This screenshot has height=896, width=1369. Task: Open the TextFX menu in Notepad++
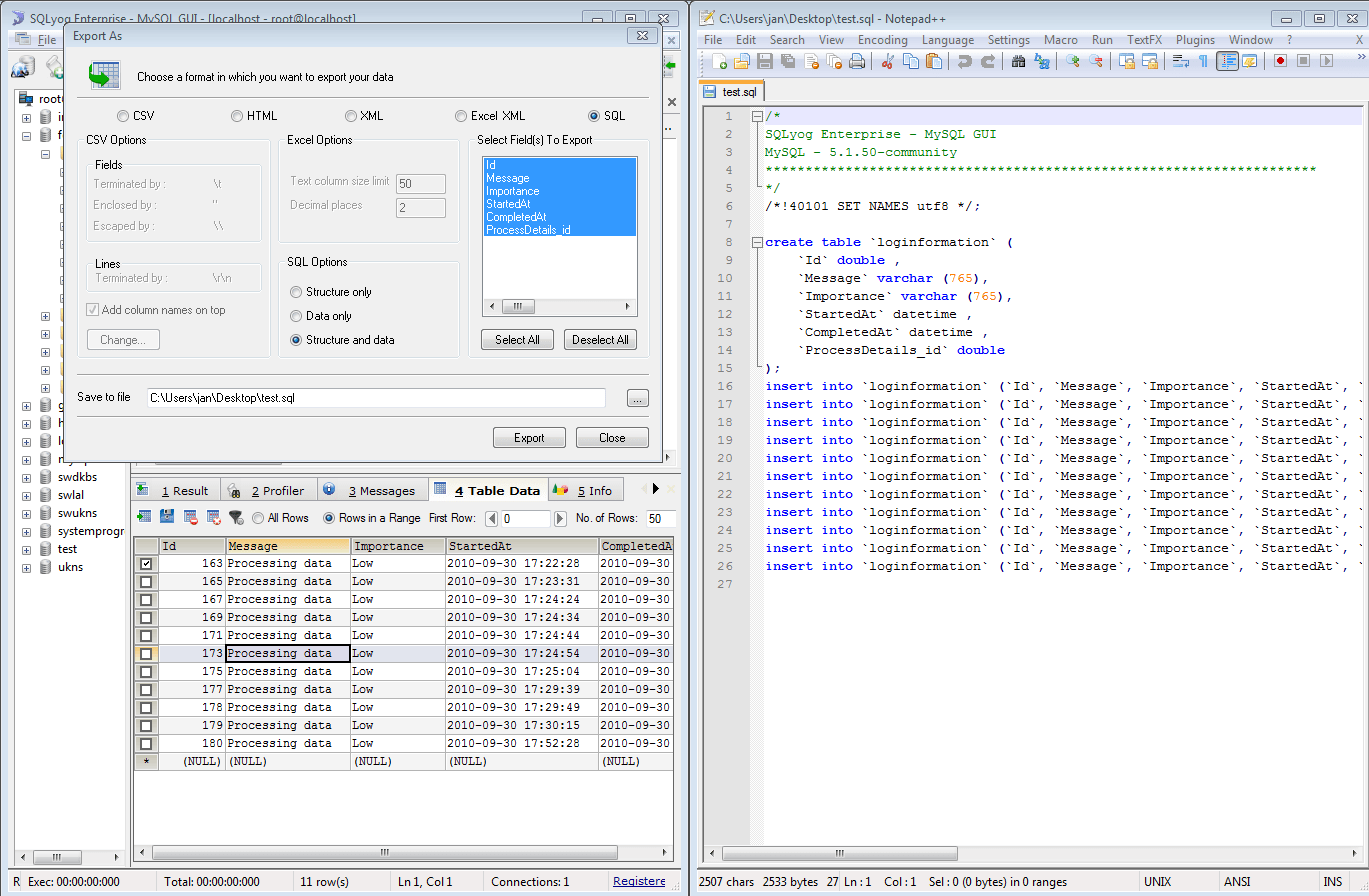[x=1144, y=40]
